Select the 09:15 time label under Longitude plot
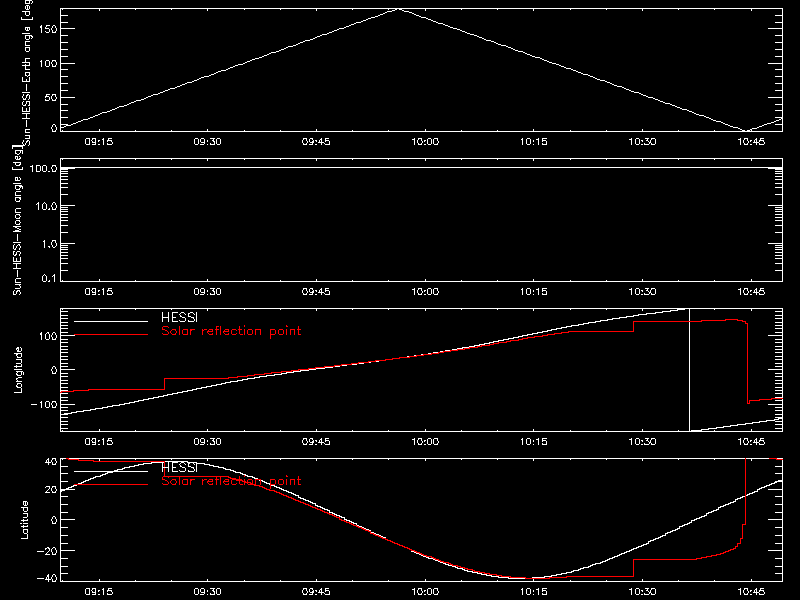 coord(98,442)
